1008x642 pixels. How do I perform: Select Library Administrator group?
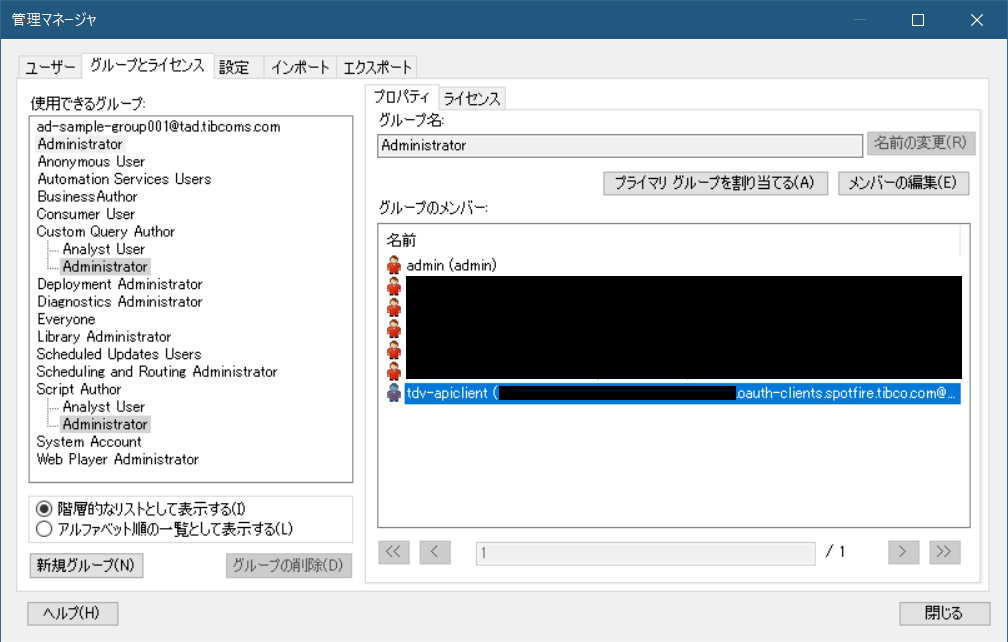tap(104, 337)
